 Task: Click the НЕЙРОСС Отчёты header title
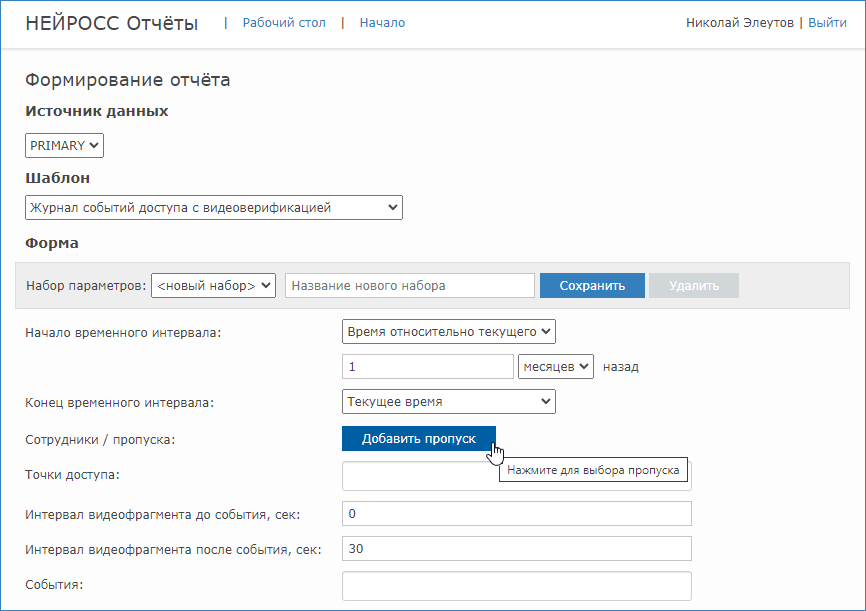pyautogui.click(x=111, y=23)
